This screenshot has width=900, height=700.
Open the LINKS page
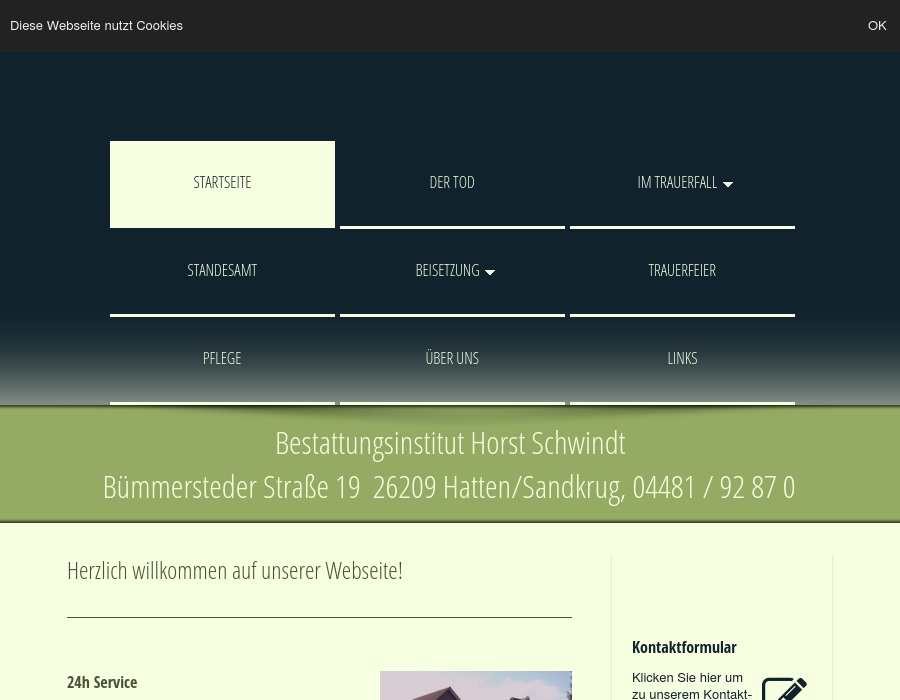click(x=682, y=358)
